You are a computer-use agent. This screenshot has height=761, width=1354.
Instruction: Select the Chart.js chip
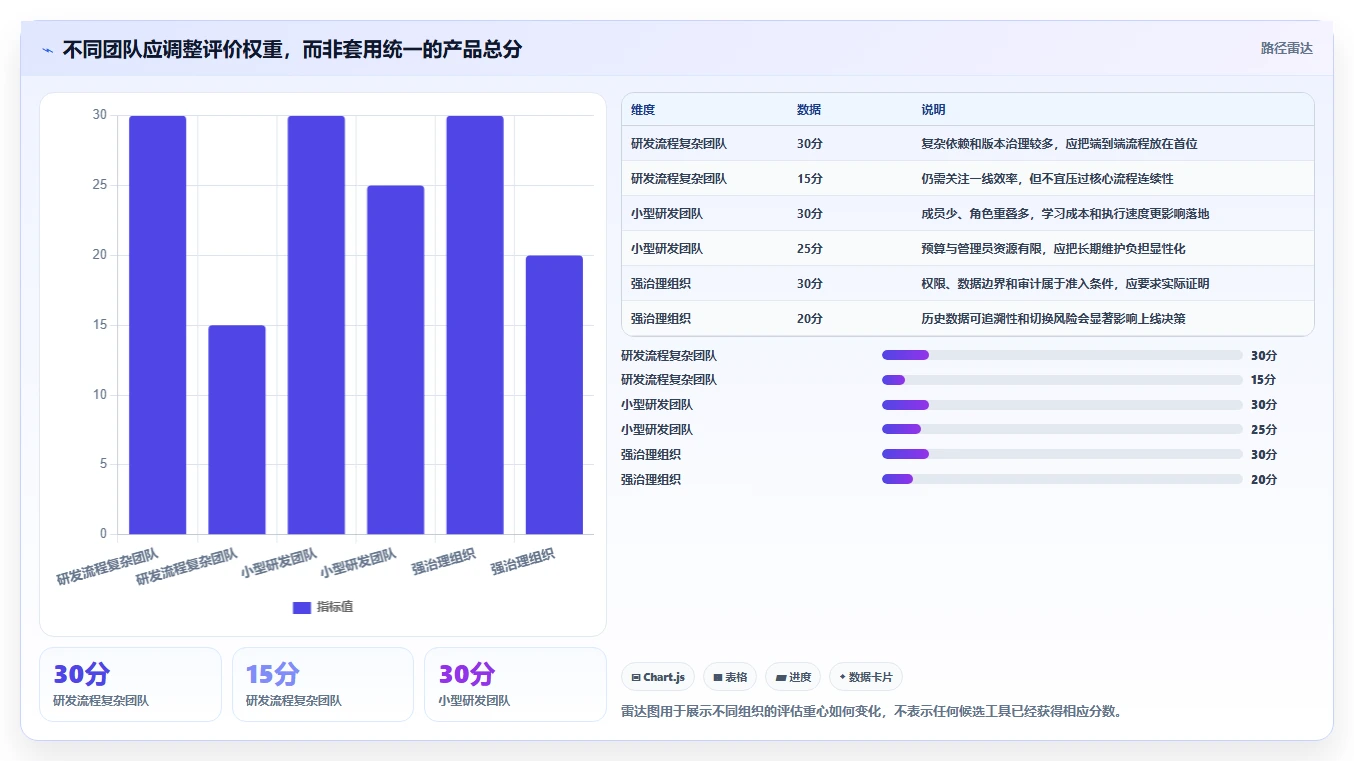658,677
